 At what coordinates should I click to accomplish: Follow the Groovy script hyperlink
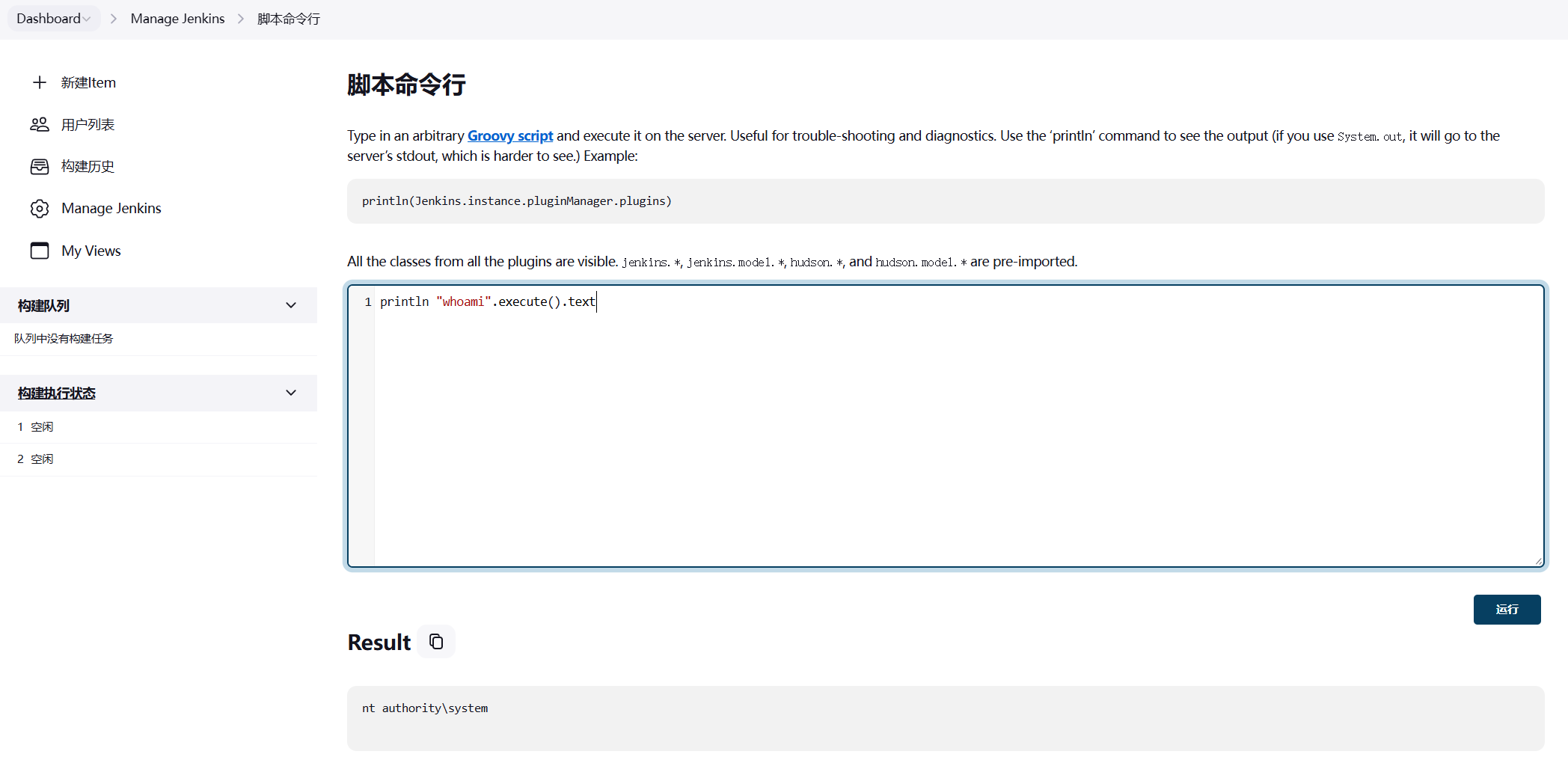coord(510,135)
